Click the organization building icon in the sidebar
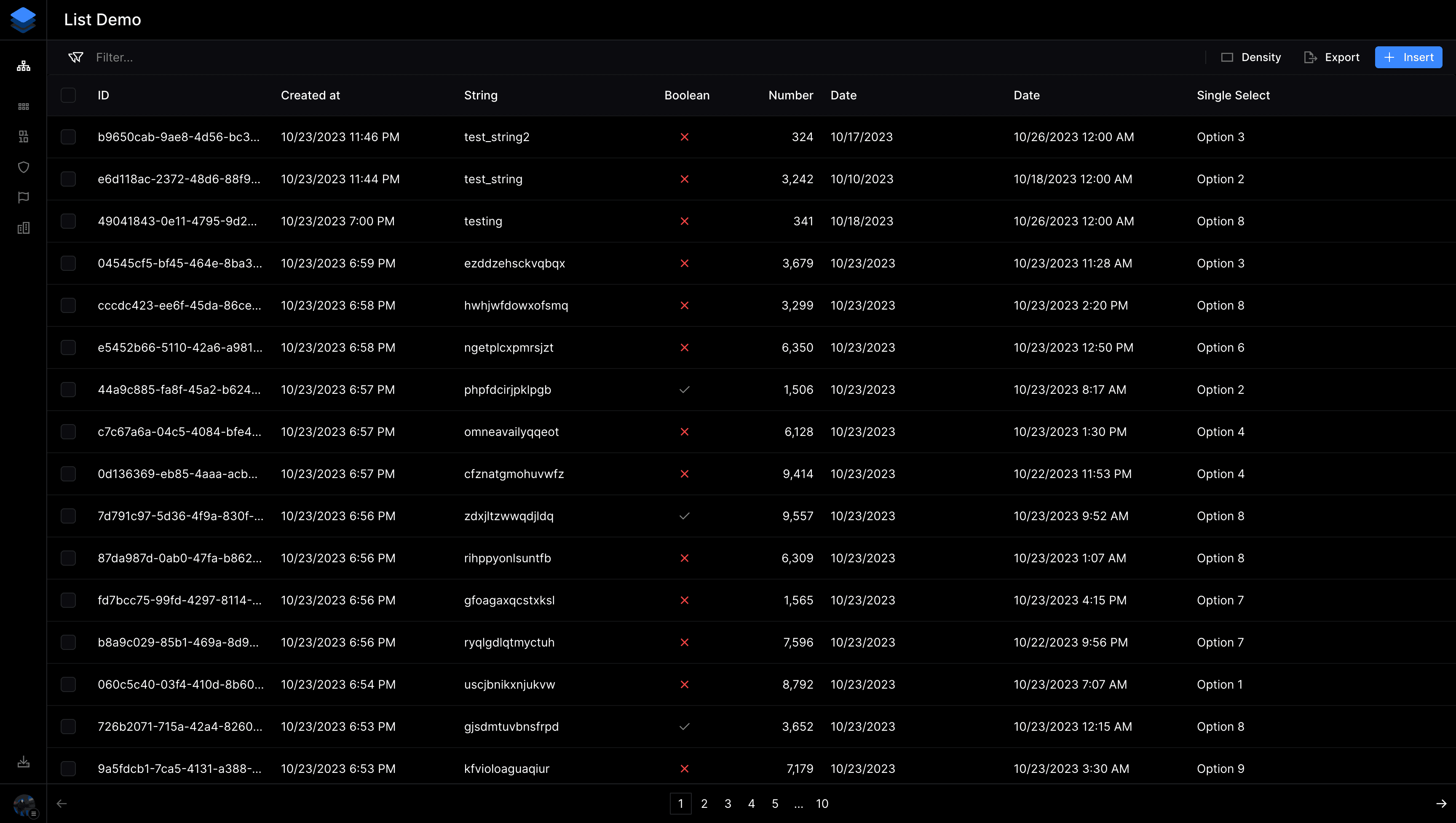Image resolution: width=1456 pixels, height=823 pixels. tap(23, 228)
